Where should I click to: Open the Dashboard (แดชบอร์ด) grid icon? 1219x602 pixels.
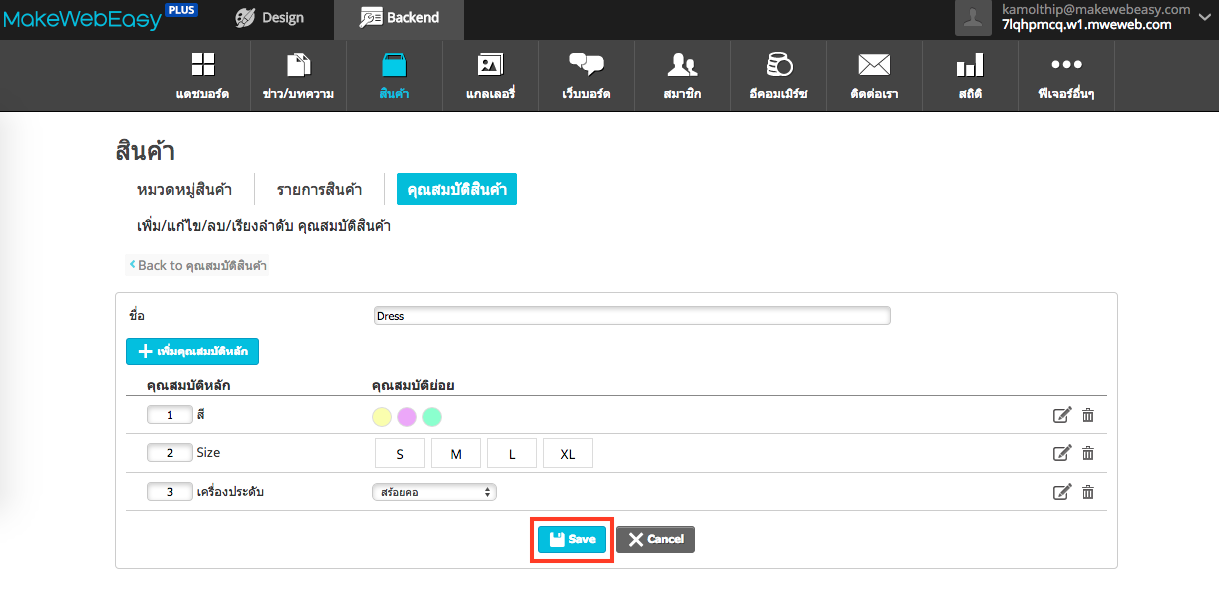coord(202,66)
